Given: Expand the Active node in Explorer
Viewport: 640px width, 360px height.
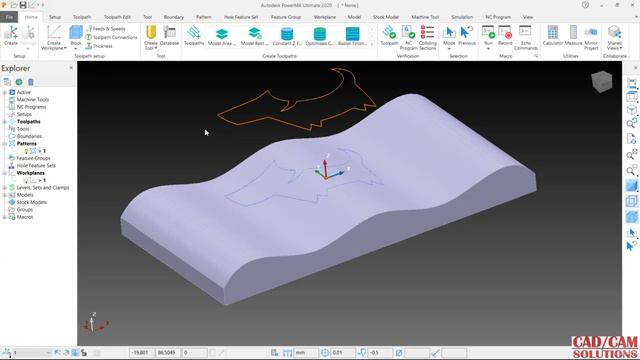Looking at the screenshot, I should pos(4,92).
